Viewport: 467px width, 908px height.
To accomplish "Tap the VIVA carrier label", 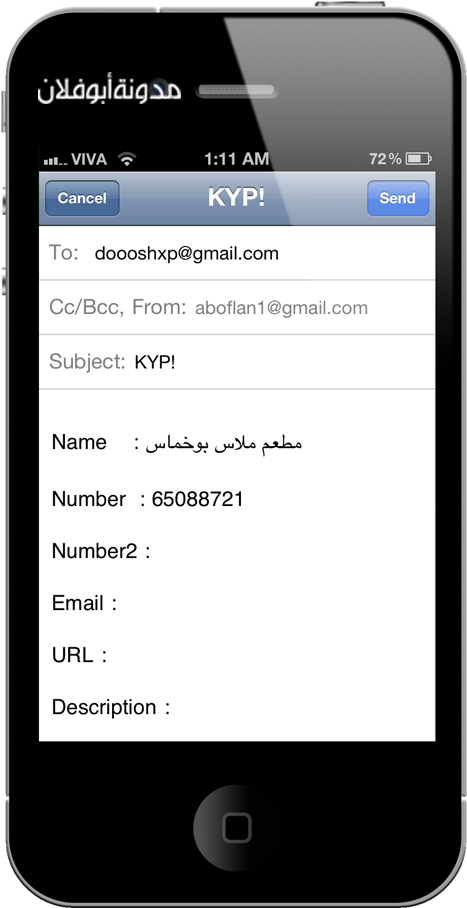I will [x=89, y=159].
